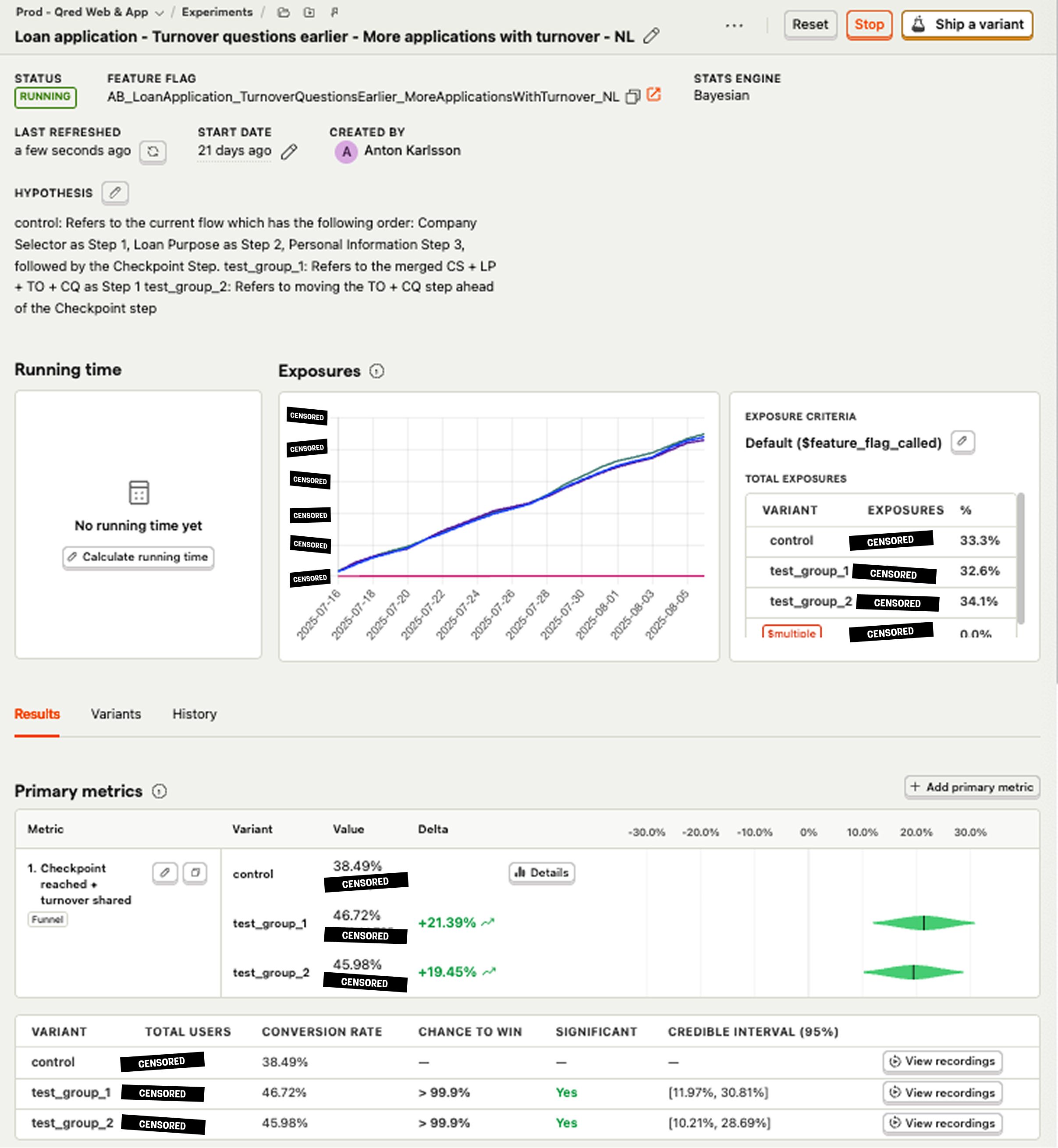
Task: Edit the exposure criteria
Action: pyautogui.click(x=963, y=442)
